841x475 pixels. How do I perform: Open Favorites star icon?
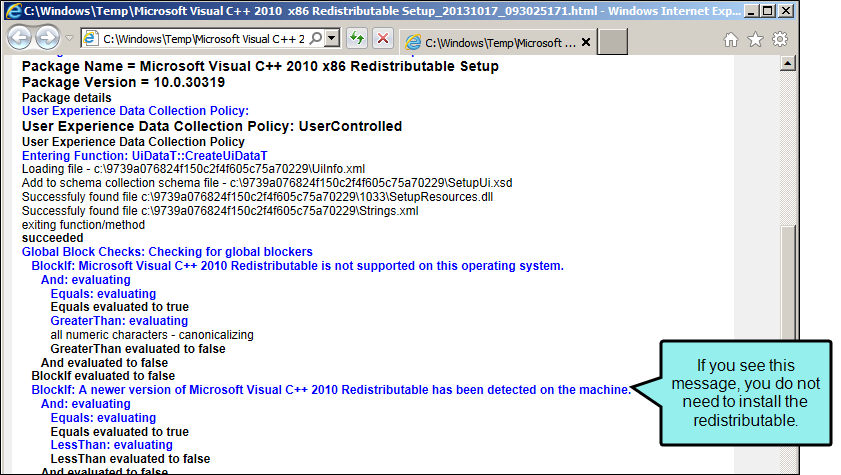tap(755, 39)
